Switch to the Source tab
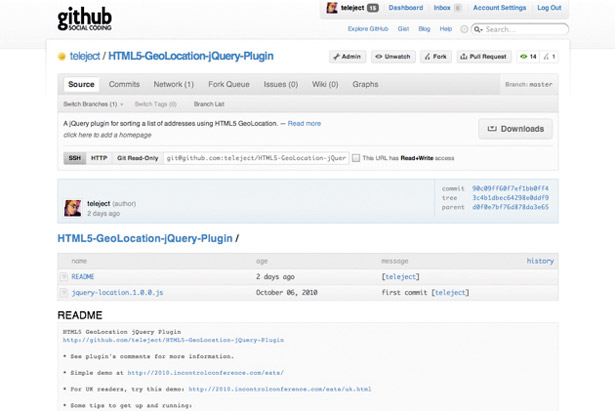Screen dimensions: 615x411 [81, 84]
